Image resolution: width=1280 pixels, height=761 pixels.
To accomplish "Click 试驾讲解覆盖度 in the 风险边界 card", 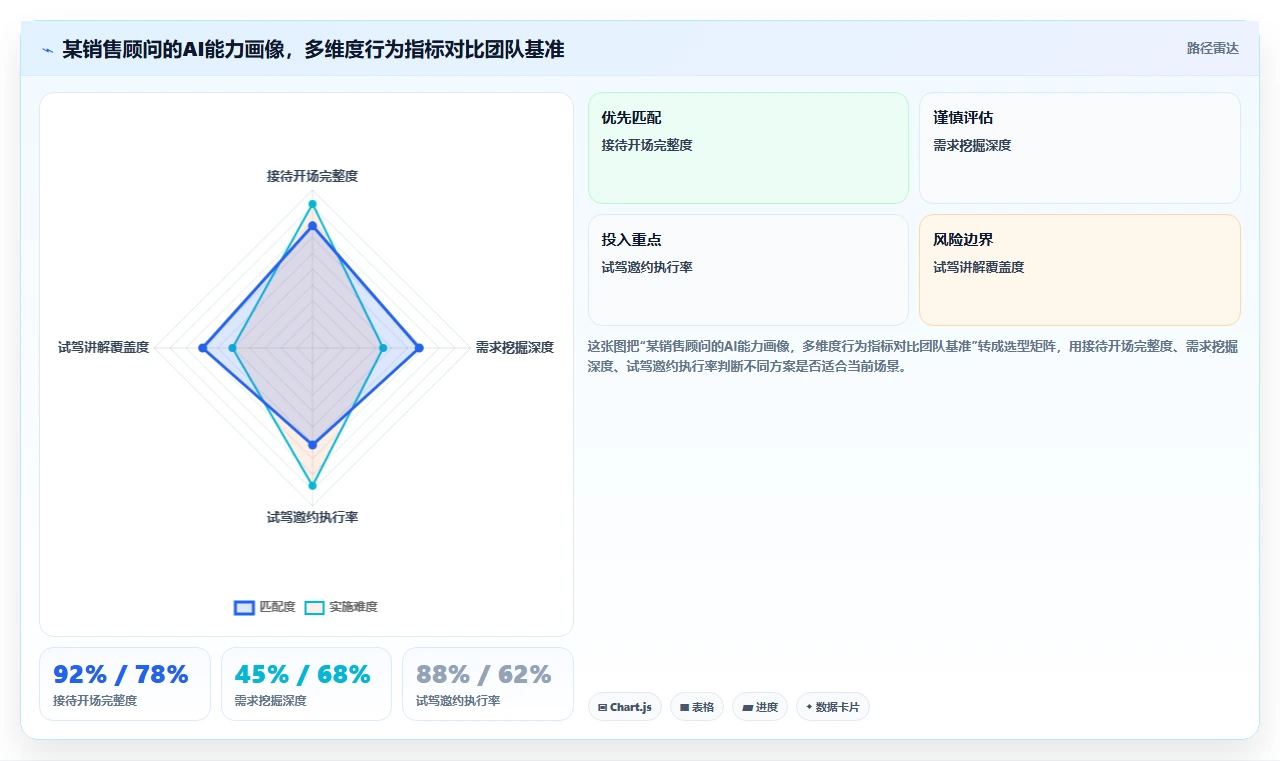I will click(978, 267).
